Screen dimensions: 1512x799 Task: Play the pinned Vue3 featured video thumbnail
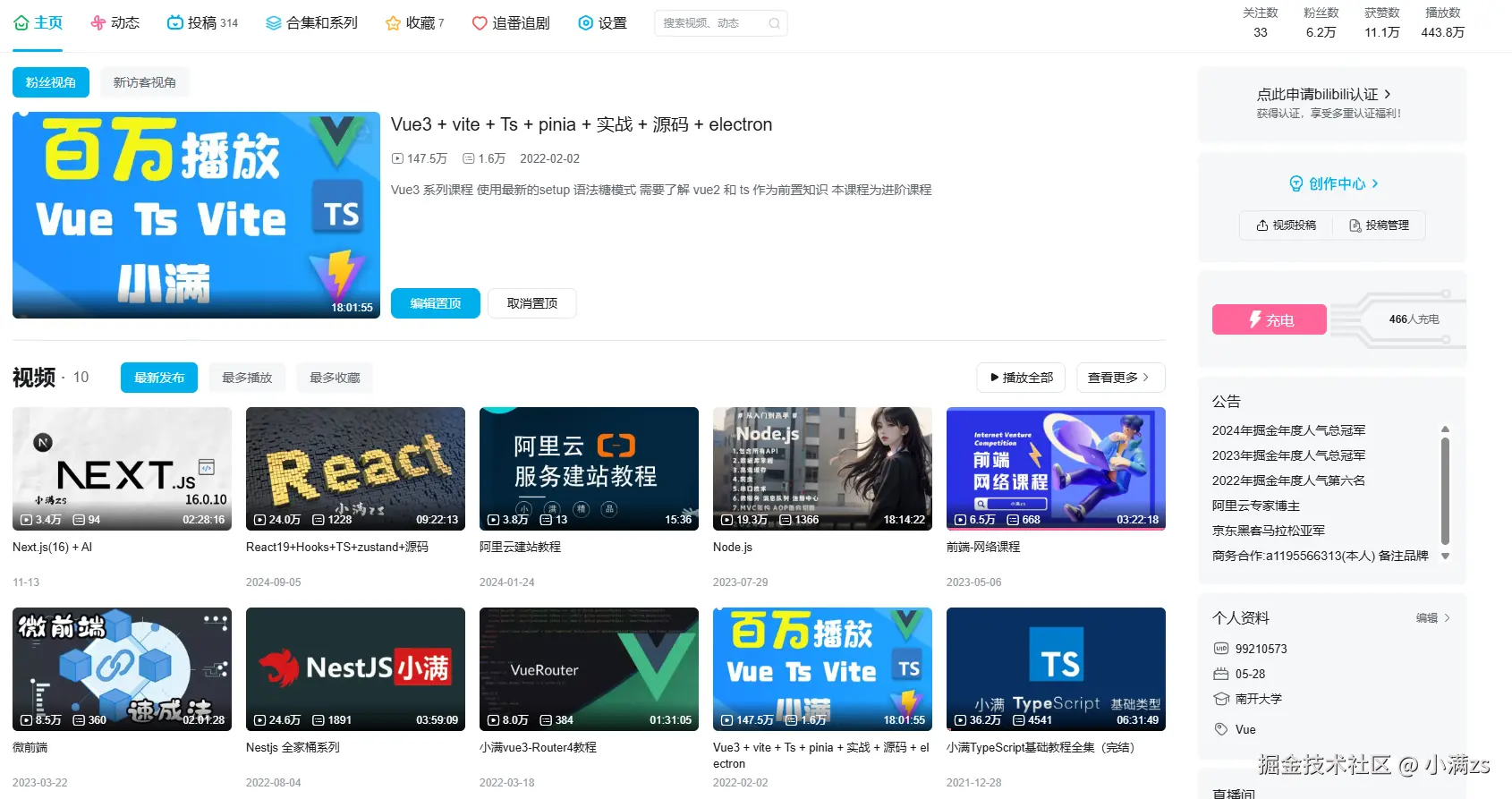pos(196,215)
